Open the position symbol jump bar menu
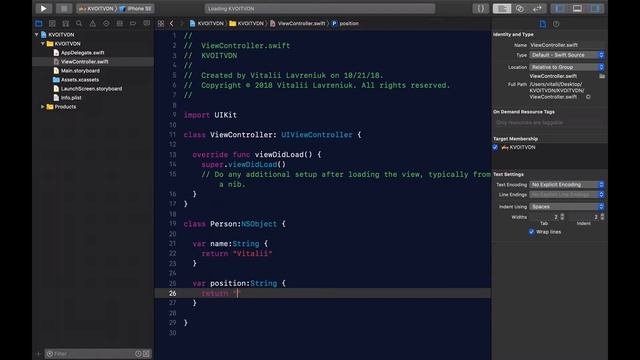The width and height of the screenshot is (640, 360). click(345, 24)
